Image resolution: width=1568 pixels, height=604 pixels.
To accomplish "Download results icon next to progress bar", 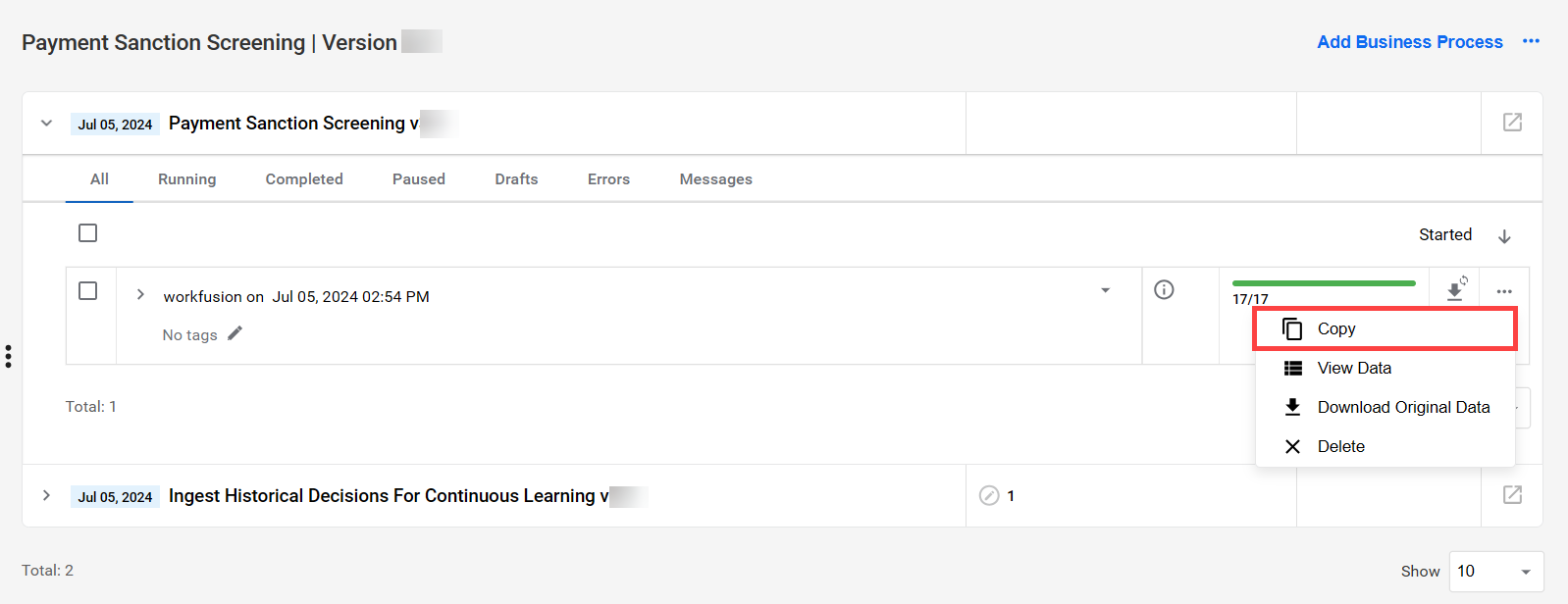I will pyautogui.click(x=1456, y=289).
